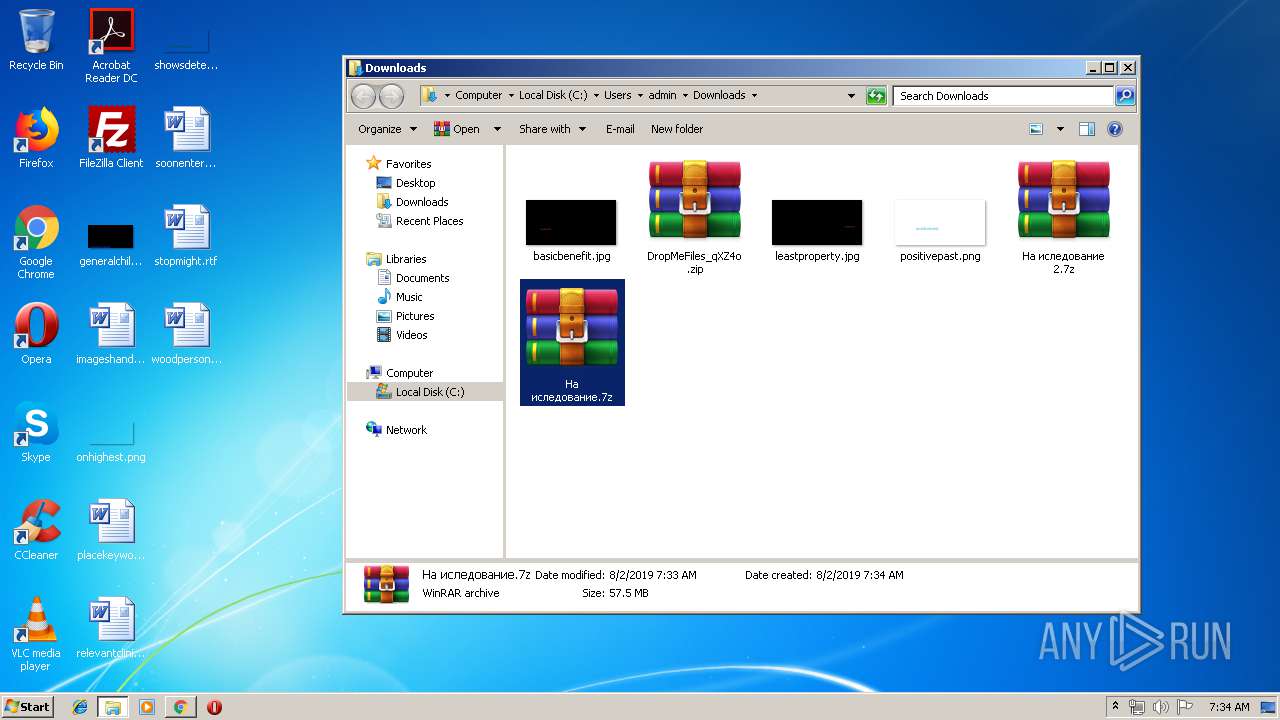Viewport: 1280px width, 720px height.
Task: Open Action Center flag tray icon
Action: pyautogui.click(x=1185, y=707)
